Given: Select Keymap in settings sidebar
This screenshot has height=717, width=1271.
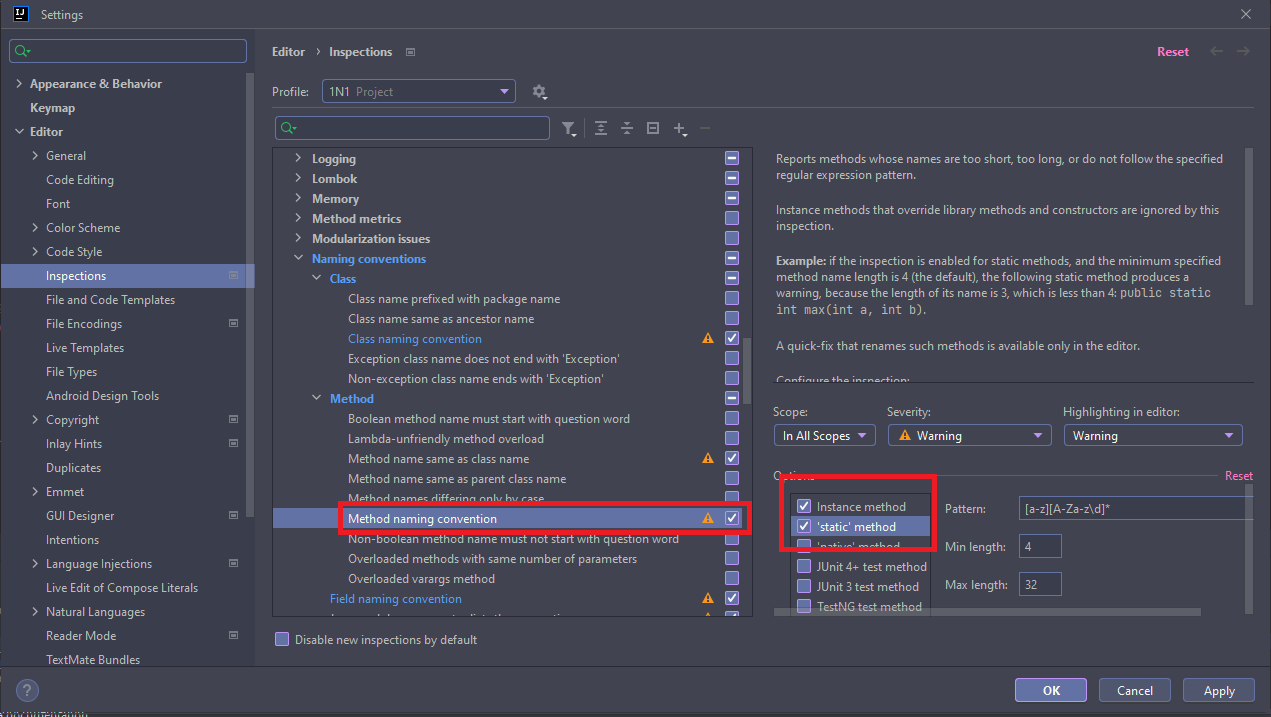Looking at the screenshot, I should [x=52, y=108].
